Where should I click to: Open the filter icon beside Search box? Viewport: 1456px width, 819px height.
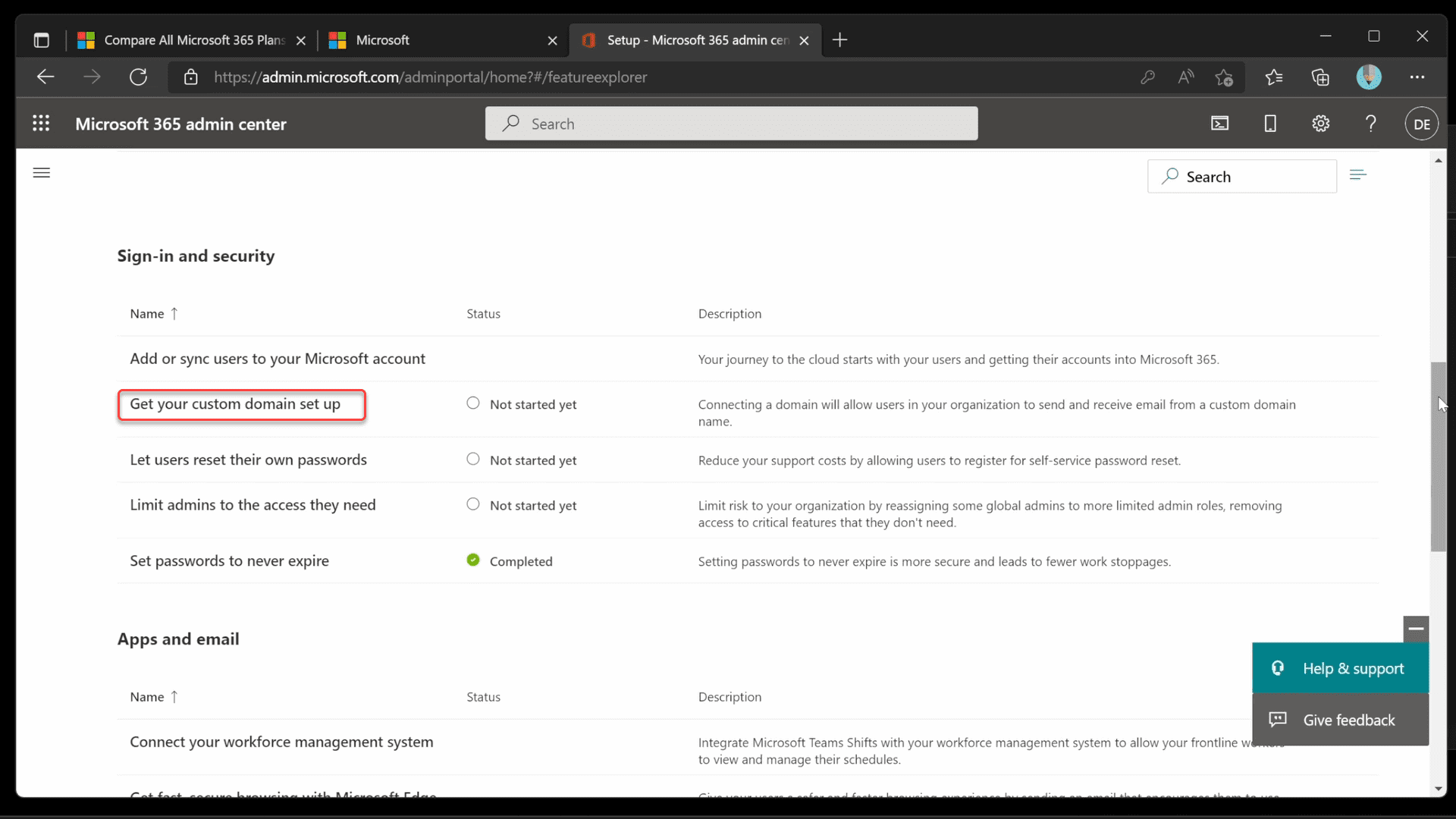(x=1357, y=174)
